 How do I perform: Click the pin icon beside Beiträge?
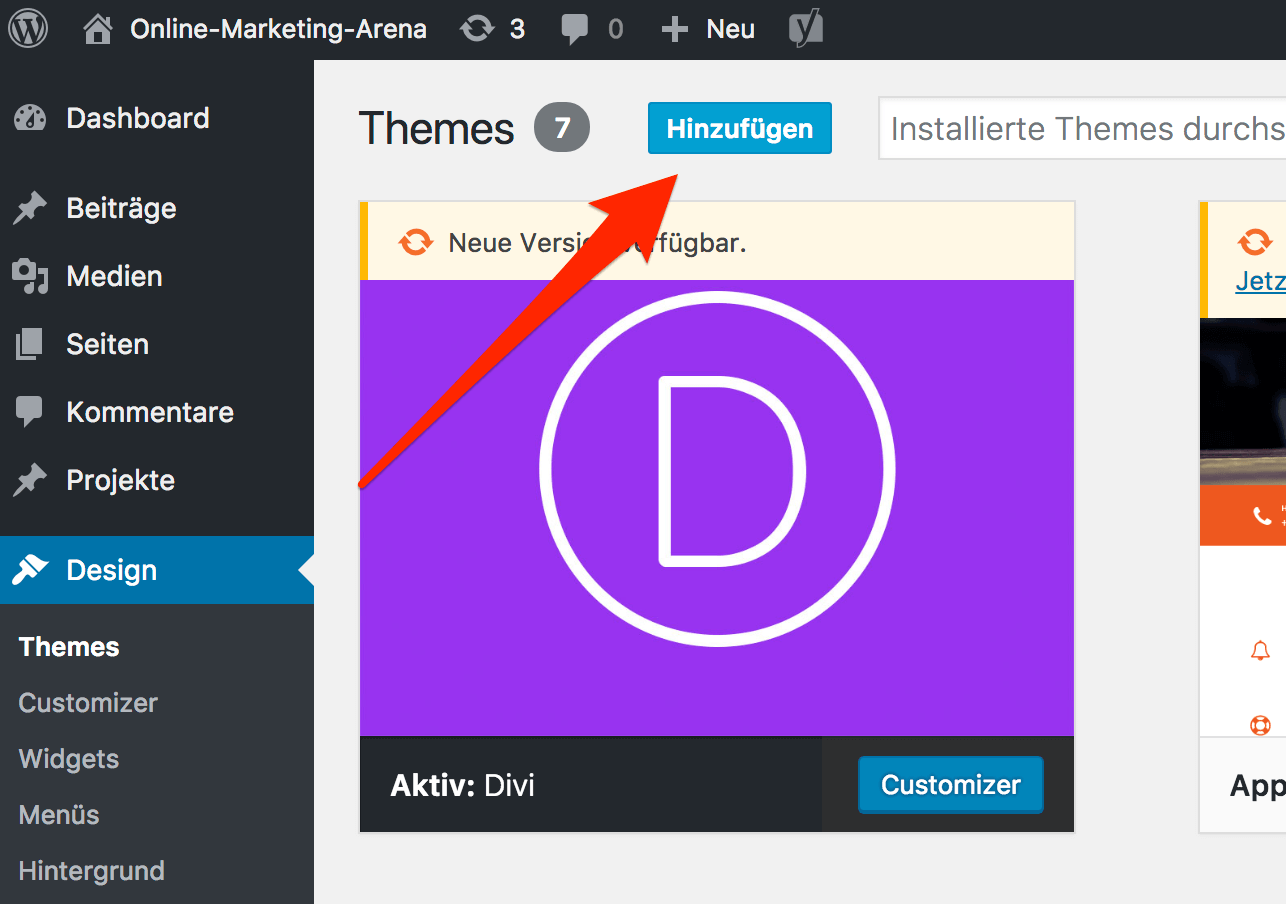30,208
